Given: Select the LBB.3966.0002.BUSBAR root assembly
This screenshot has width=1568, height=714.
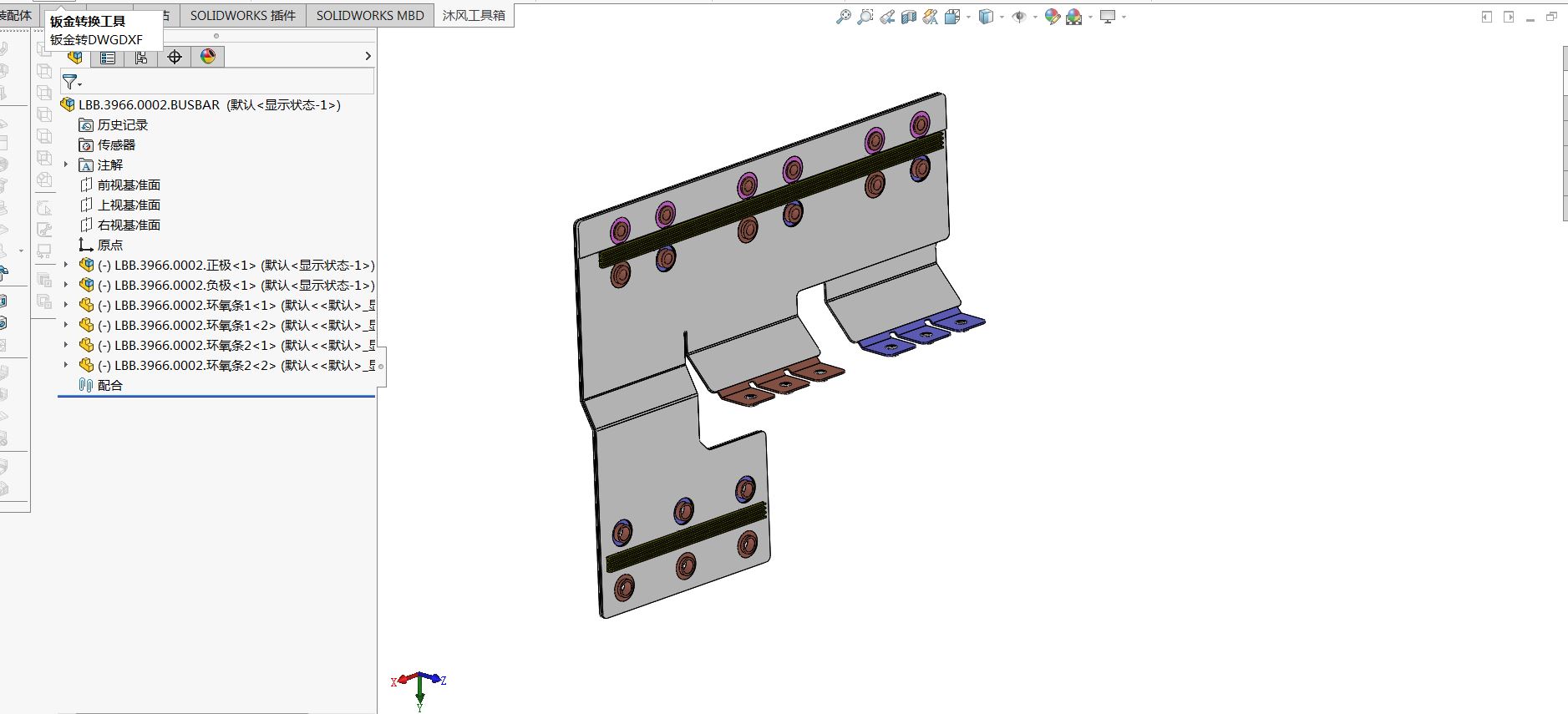Looking at the screenshot, I should (200, 104).
